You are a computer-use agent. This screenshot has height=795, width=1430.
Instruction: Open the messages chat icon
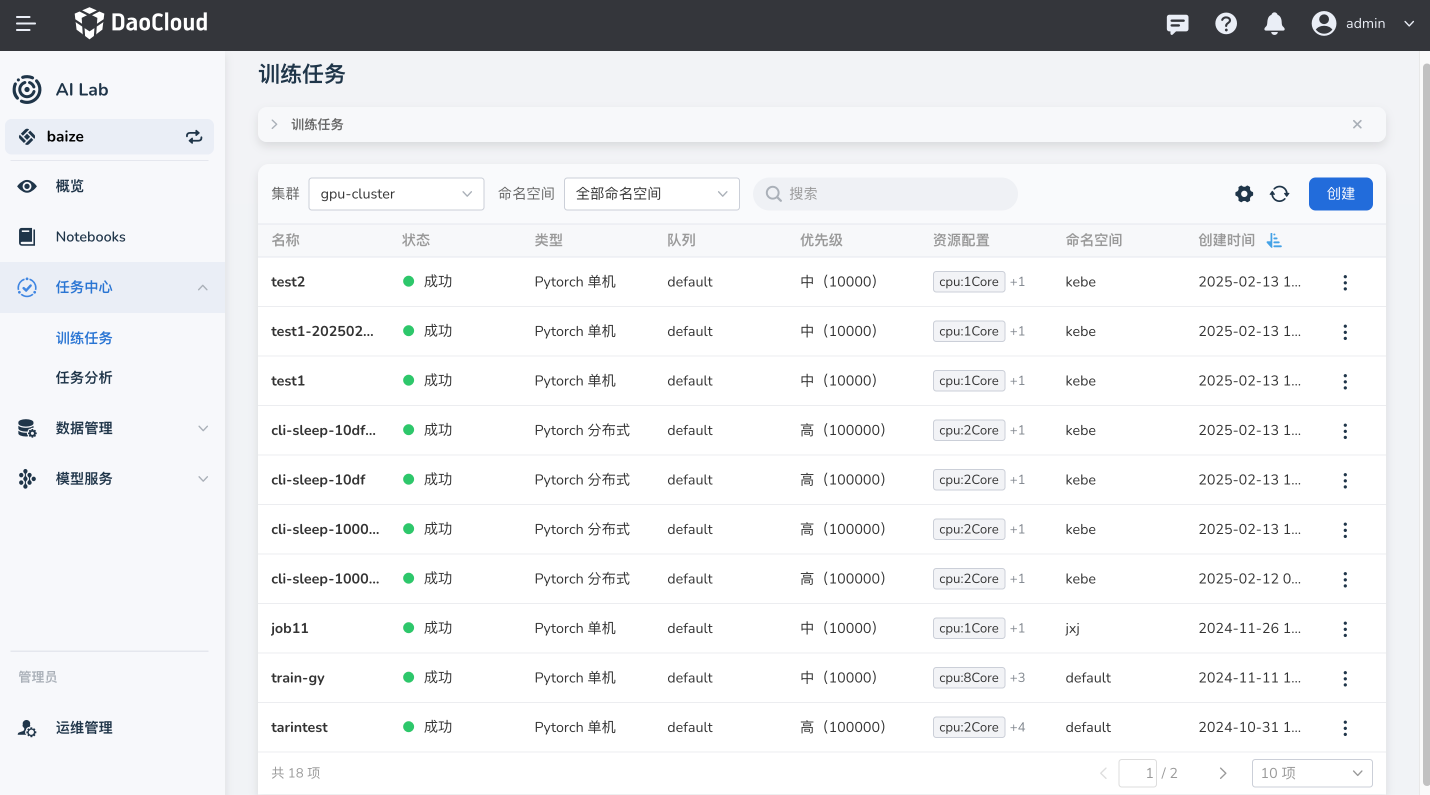coord(1178,24)
